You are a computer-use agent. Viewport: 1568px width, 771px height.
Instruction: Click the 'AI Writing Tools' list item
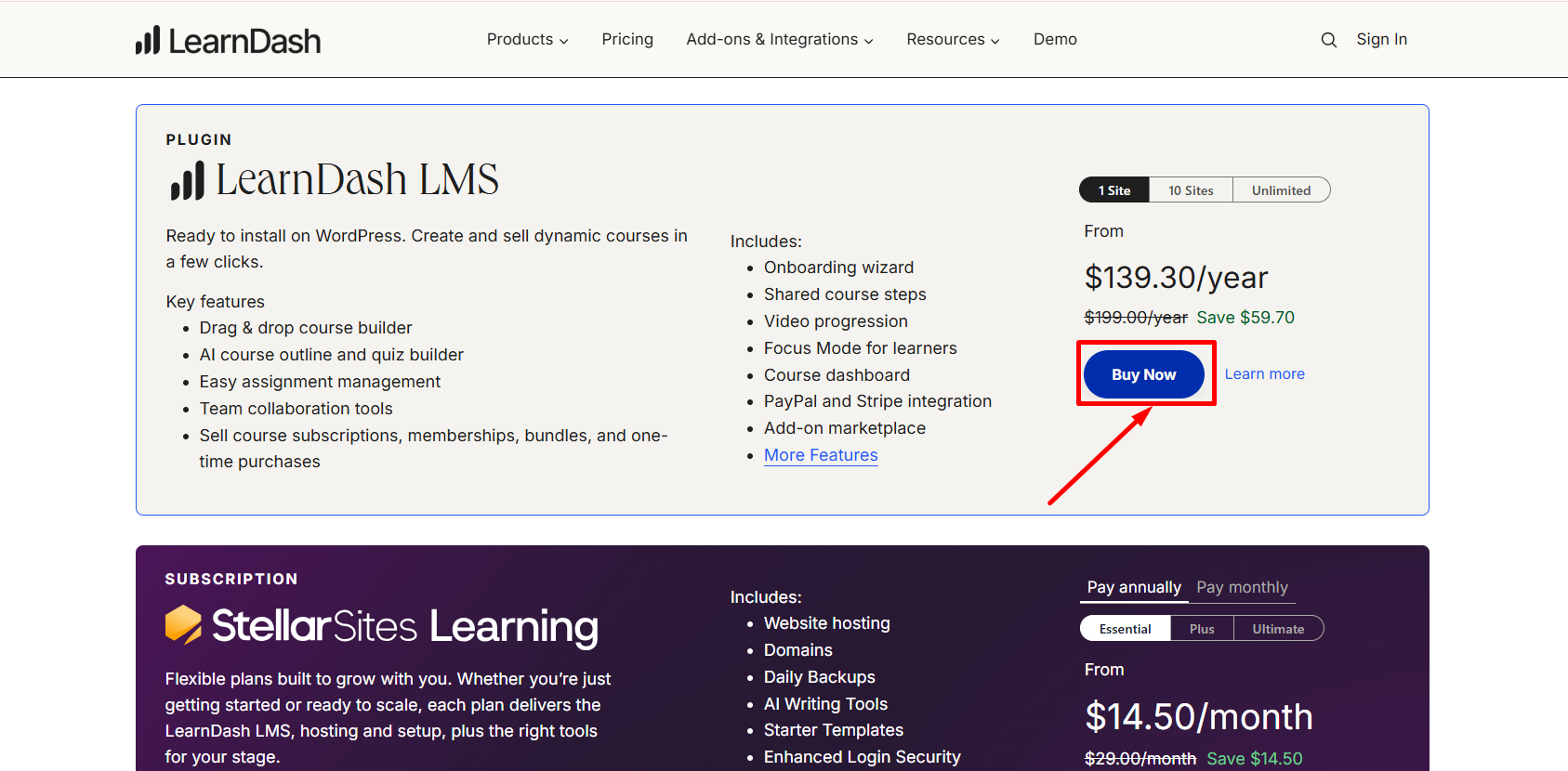[x=825, y=704]
